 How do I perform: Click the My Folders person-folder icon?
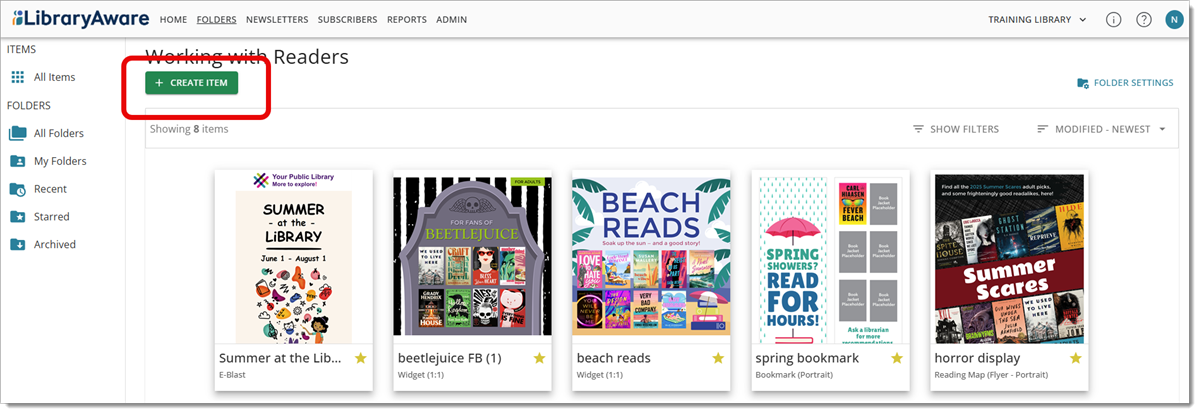click(x=18, y=161)
